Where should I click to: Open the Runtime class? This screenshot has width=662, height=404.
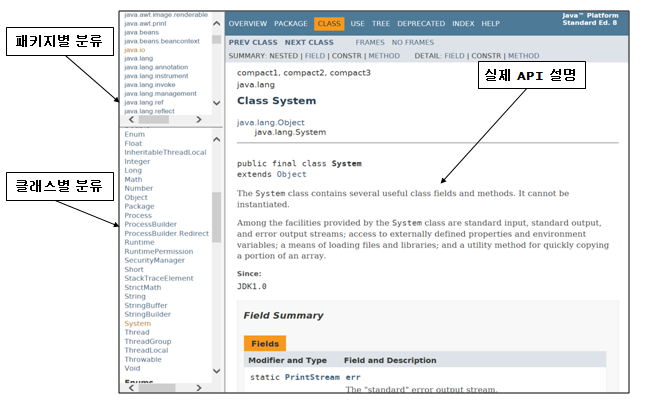click(139, 242)
